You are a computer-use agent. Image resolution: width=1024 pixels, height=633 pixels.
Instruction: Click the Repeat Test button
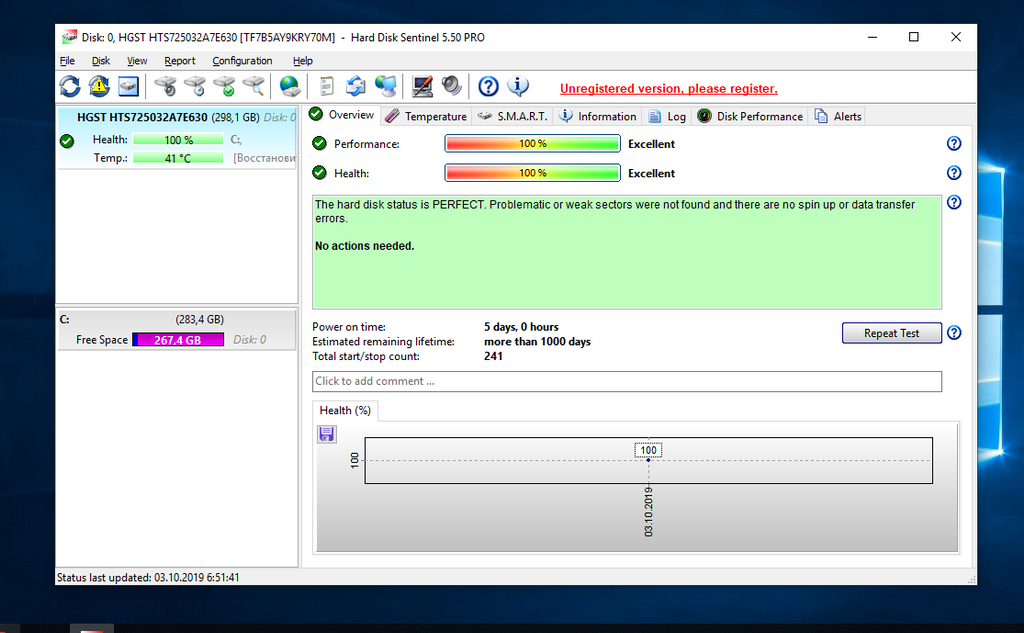point(891,333)
